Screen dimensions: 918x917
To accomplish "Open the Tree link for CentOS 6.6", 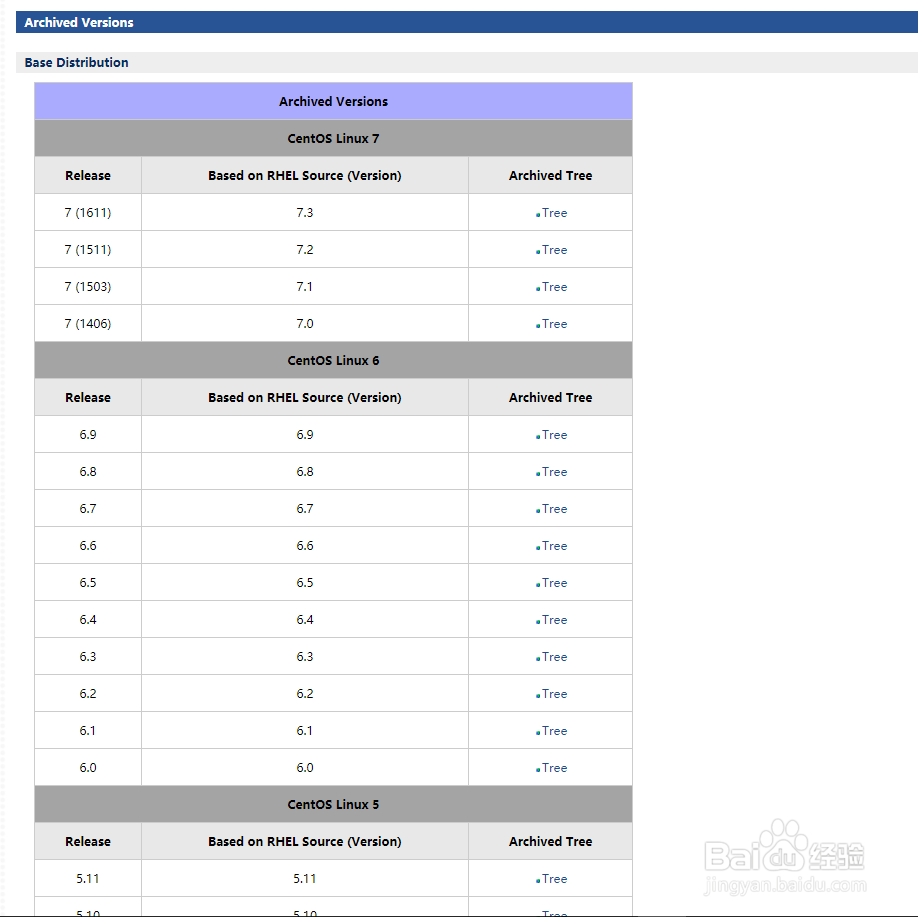I will pyautogui.click(x=554, y=545).
